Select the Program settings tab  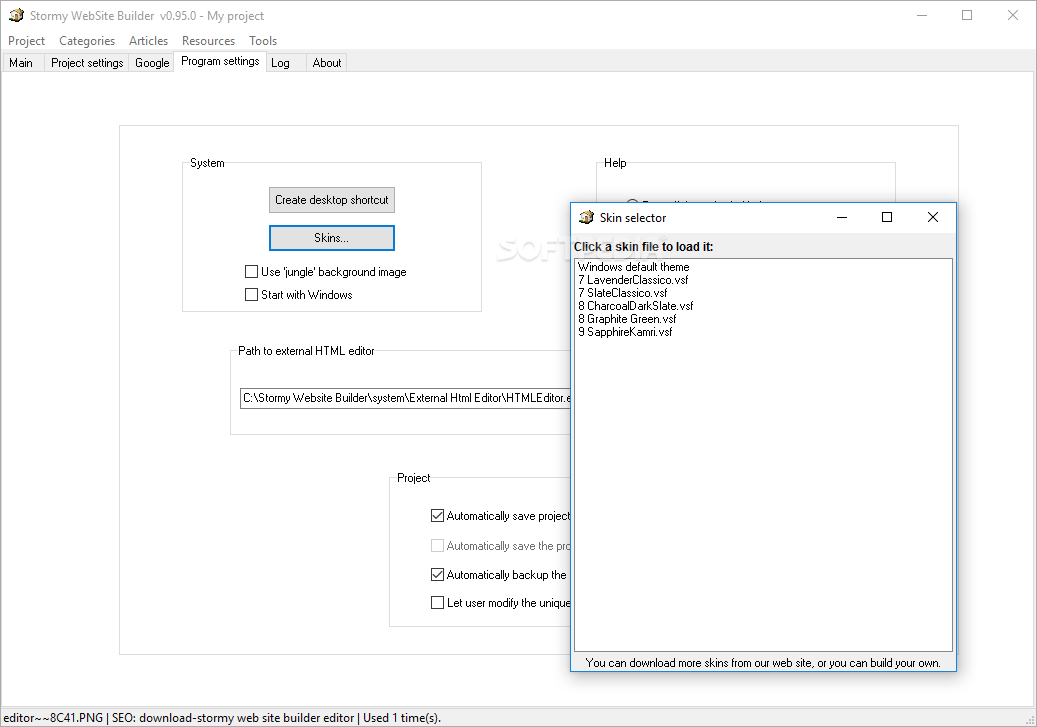(x=220, y=61)
